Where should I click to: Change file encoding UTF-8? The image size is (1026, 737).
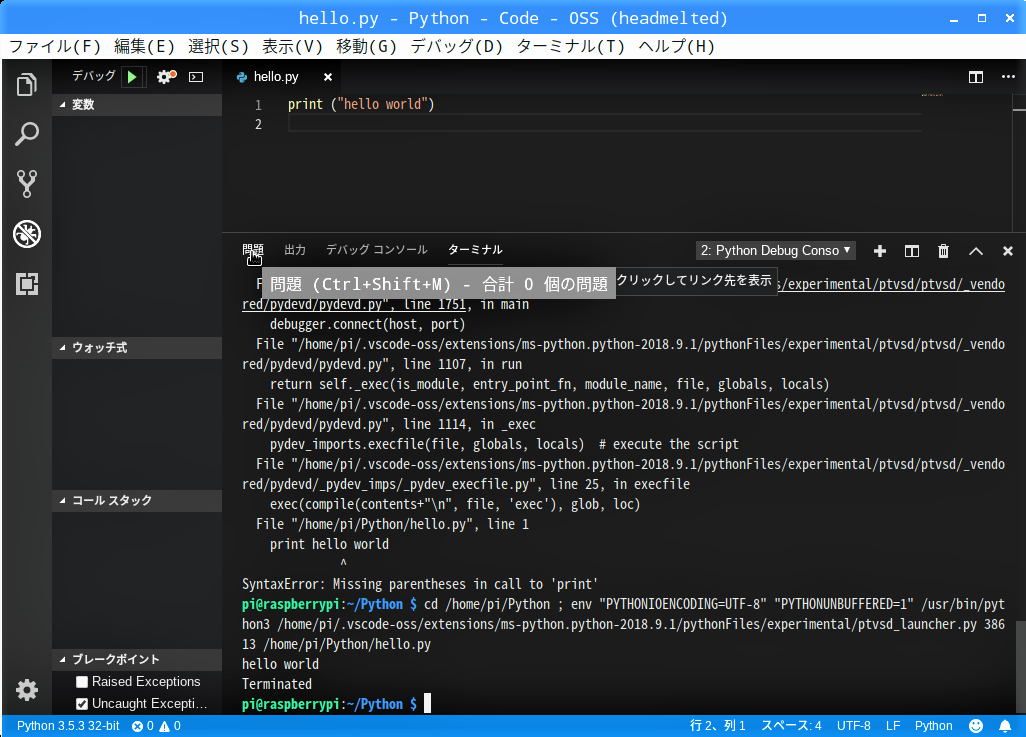click(x=854, y=726)
